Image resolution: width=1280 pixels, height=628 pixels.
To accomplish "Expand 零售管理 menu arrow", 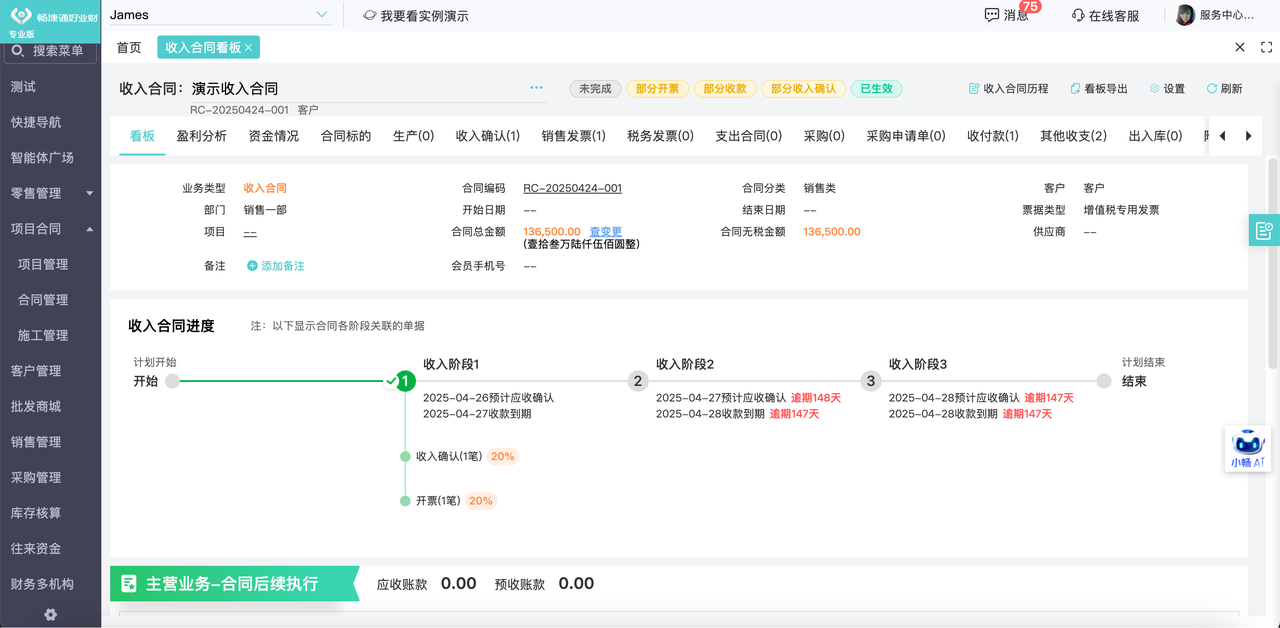I will click(x=89, y=193).
